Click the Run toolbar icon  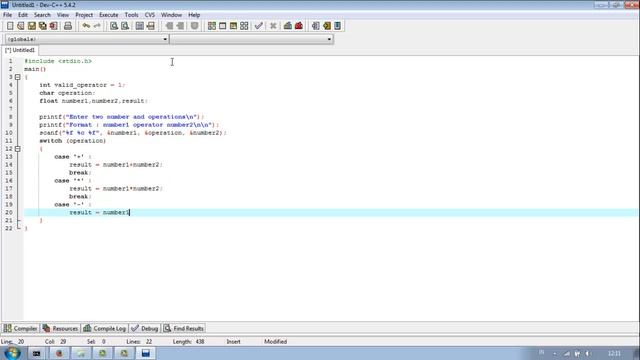pyautogui.click(x=222, y=26)
